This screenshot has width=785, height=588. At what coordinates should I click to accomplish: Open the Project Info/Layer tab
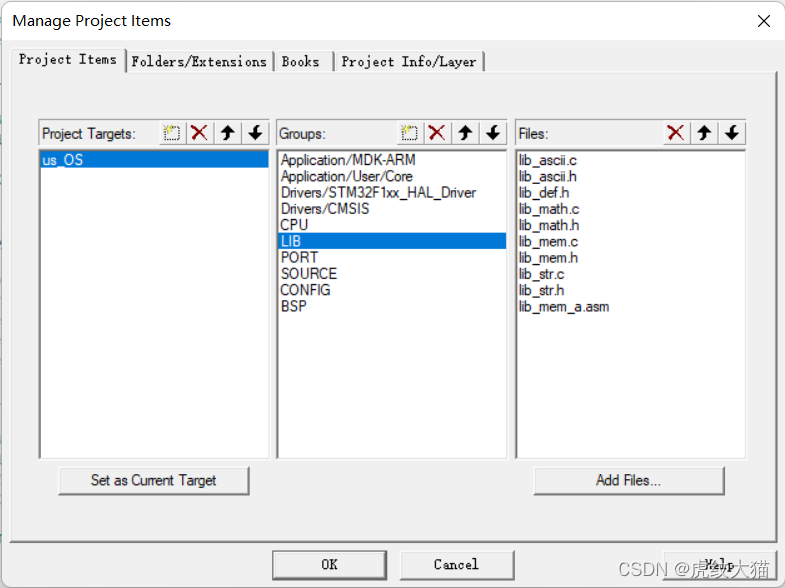coord(409,62)
